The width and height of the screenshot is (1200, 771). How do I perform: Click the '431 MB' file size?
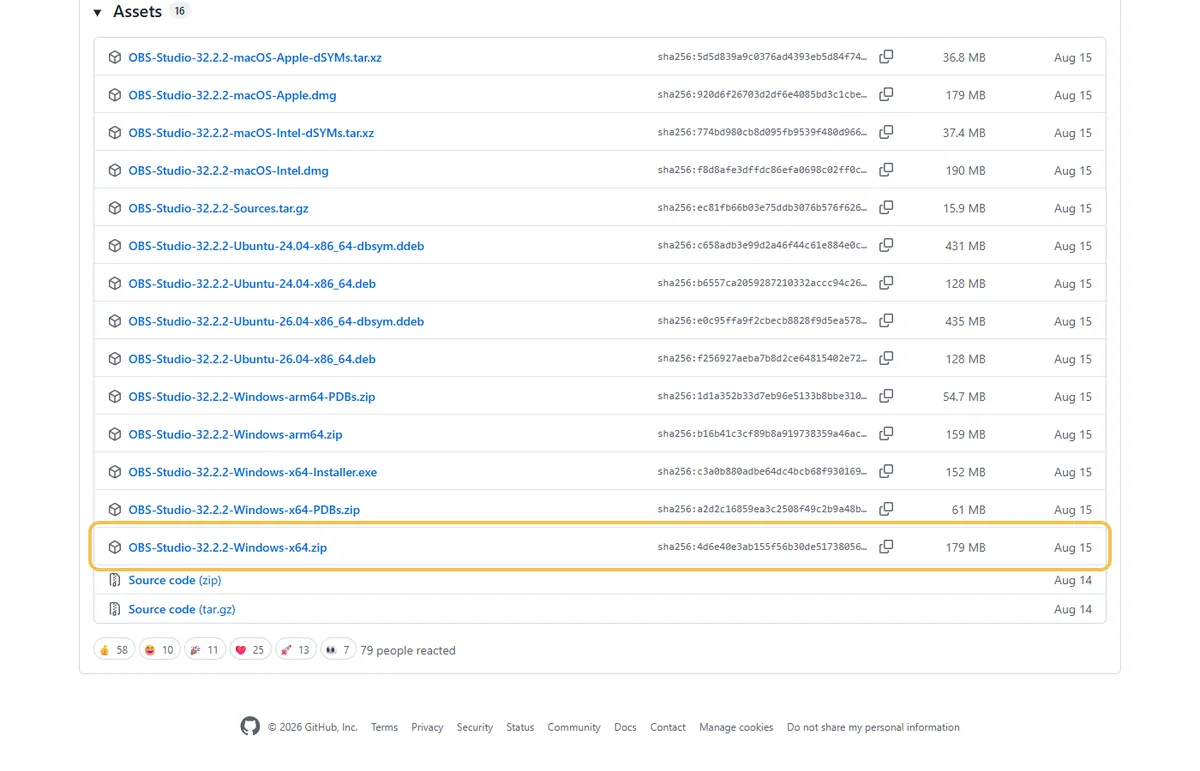[965, 246]
